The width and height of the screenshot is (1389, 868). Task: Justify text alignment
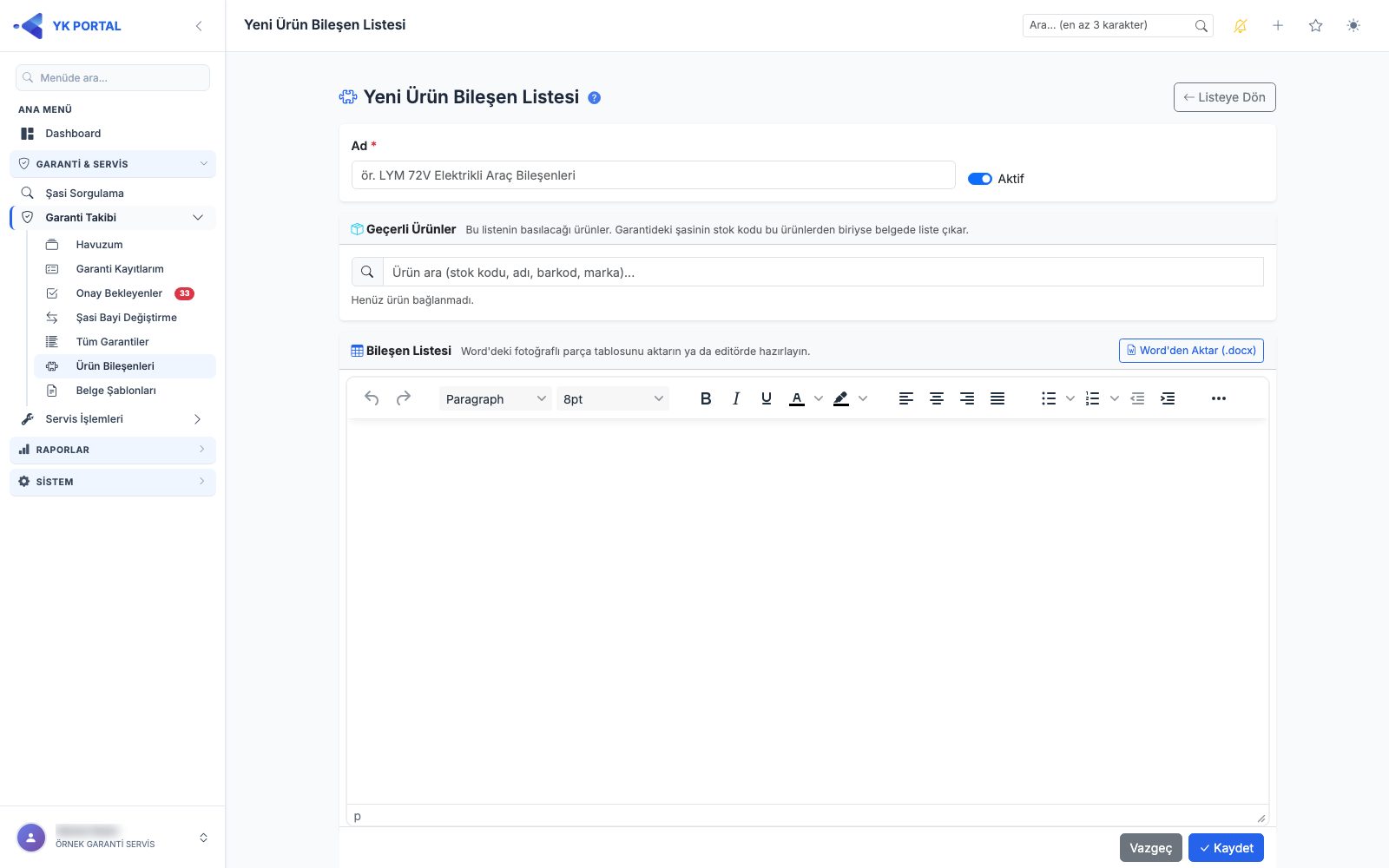[997, 398]
